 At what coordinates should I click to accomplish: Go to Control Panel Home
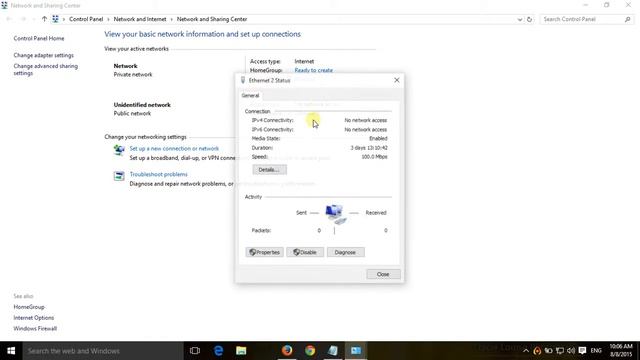(39, 38)
